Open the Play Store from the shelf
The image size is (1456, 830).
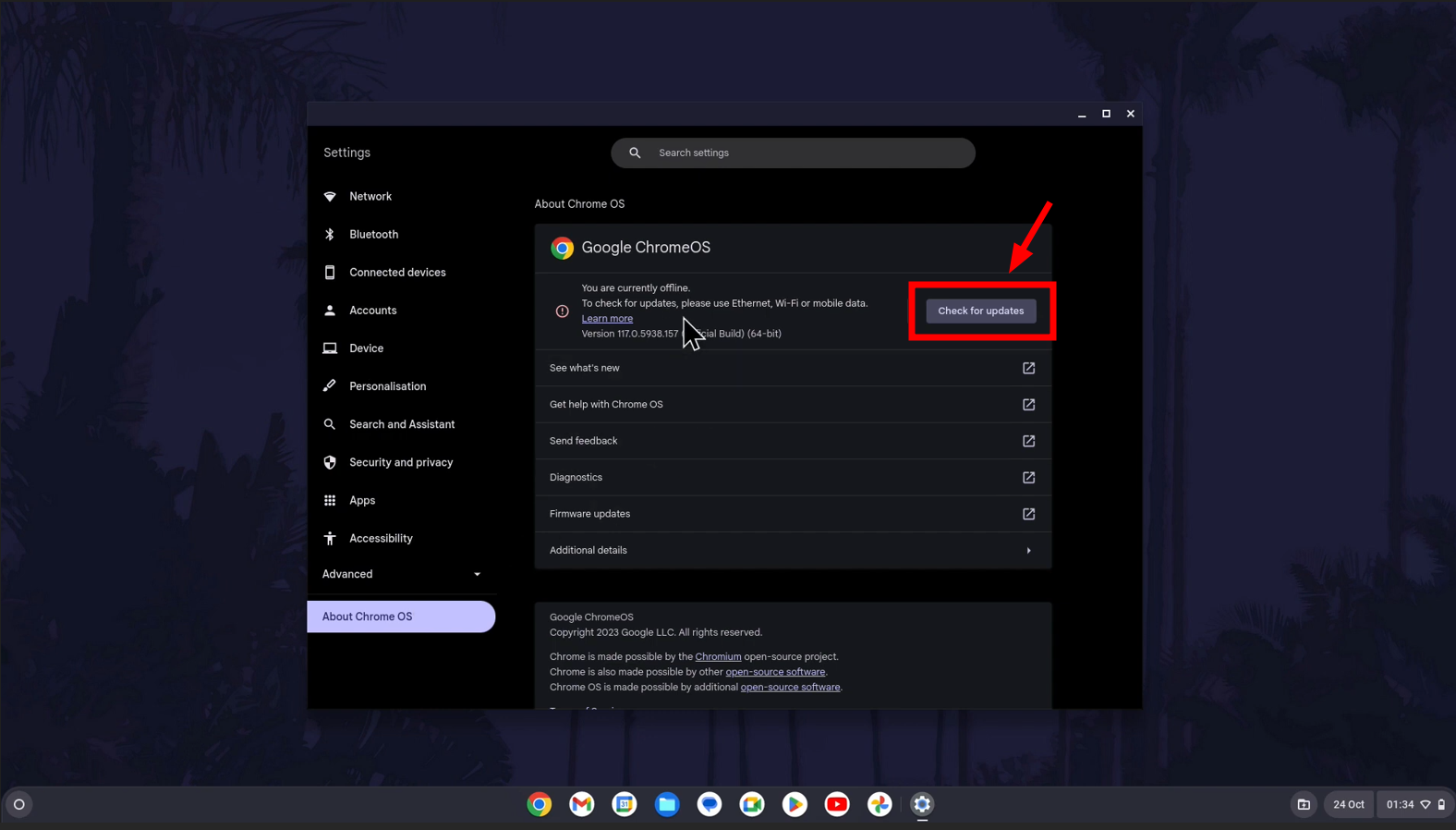click(795, 804)
